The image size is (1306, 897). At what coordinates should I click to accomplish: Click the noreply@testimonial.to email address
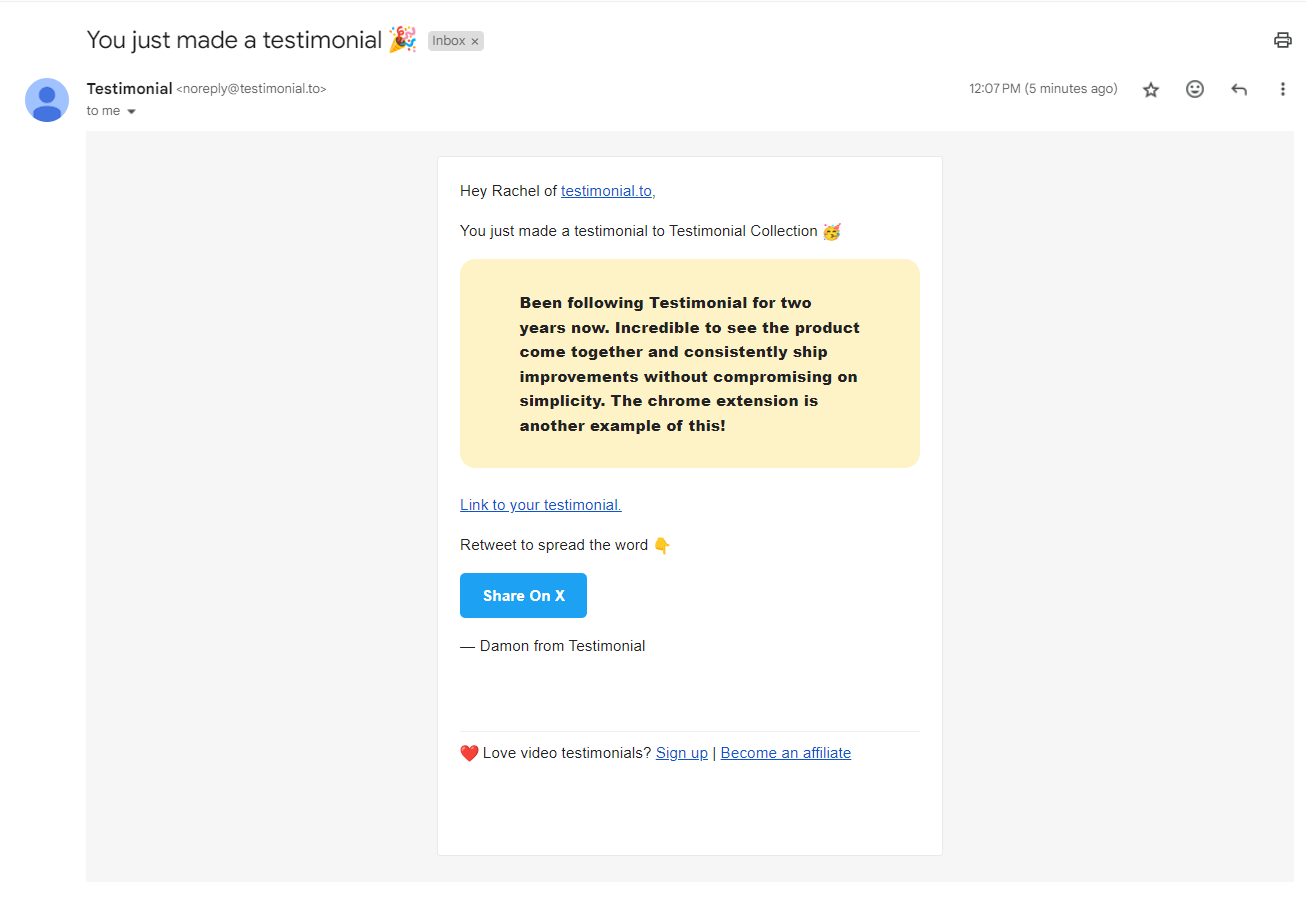252,89
